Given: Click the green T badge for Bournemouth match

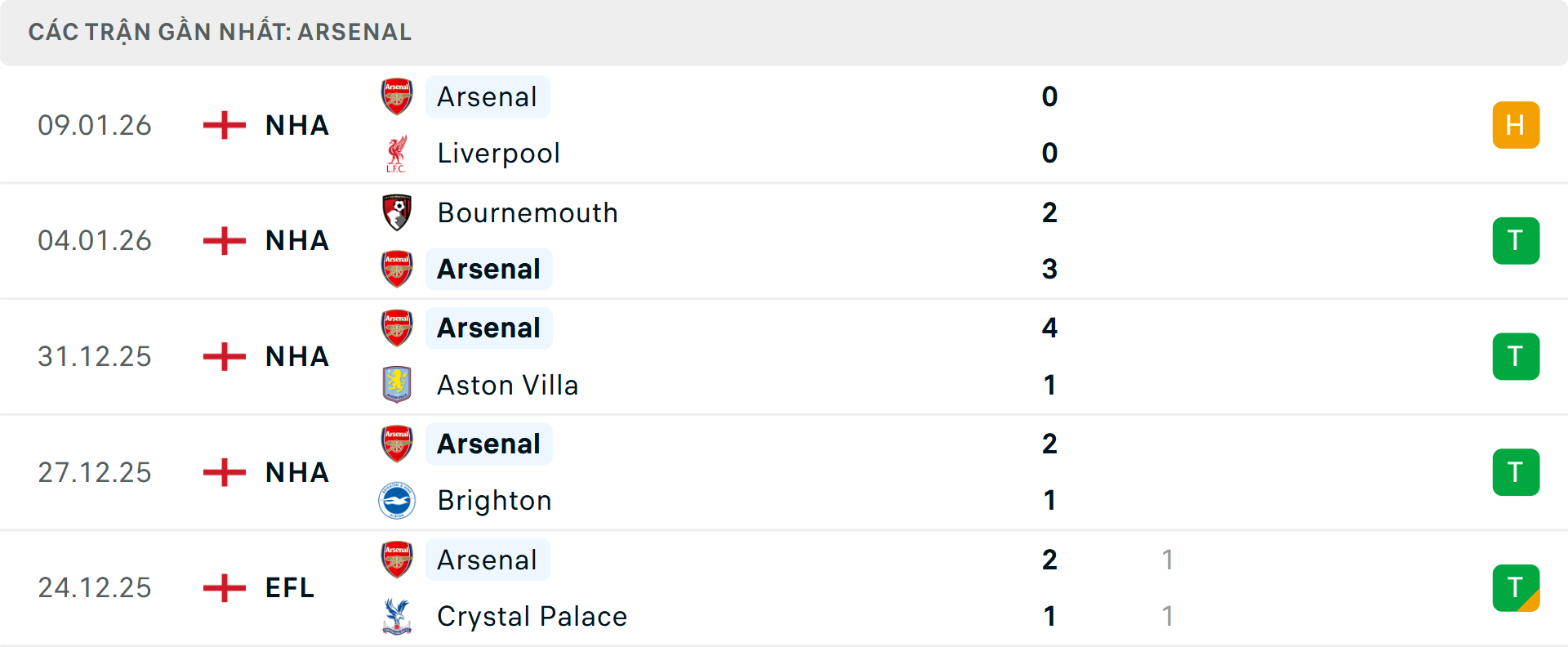Looking at the screenshot, I should 1516,240.
